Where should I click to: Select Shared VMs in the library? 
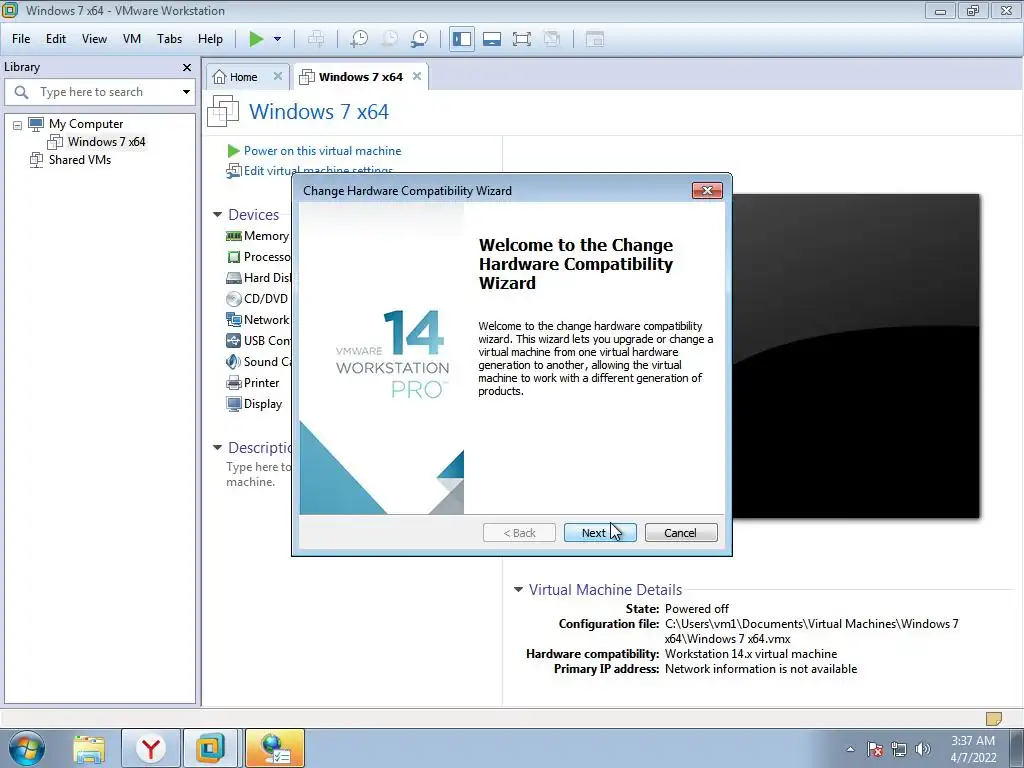[x=80, y=160]
